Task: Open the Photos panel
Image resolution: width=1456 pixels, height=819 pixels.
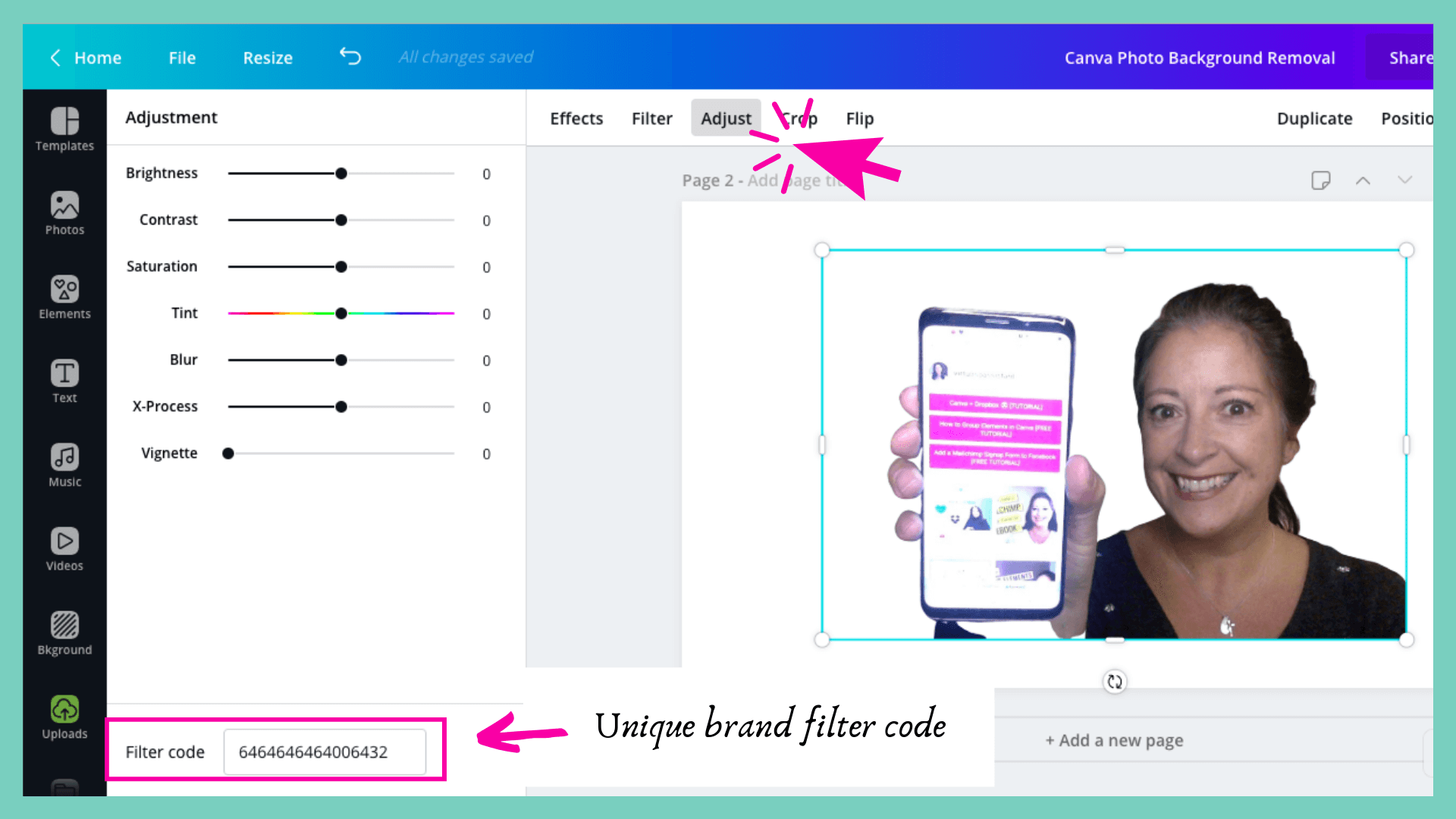Action: [x=64, y=211]
